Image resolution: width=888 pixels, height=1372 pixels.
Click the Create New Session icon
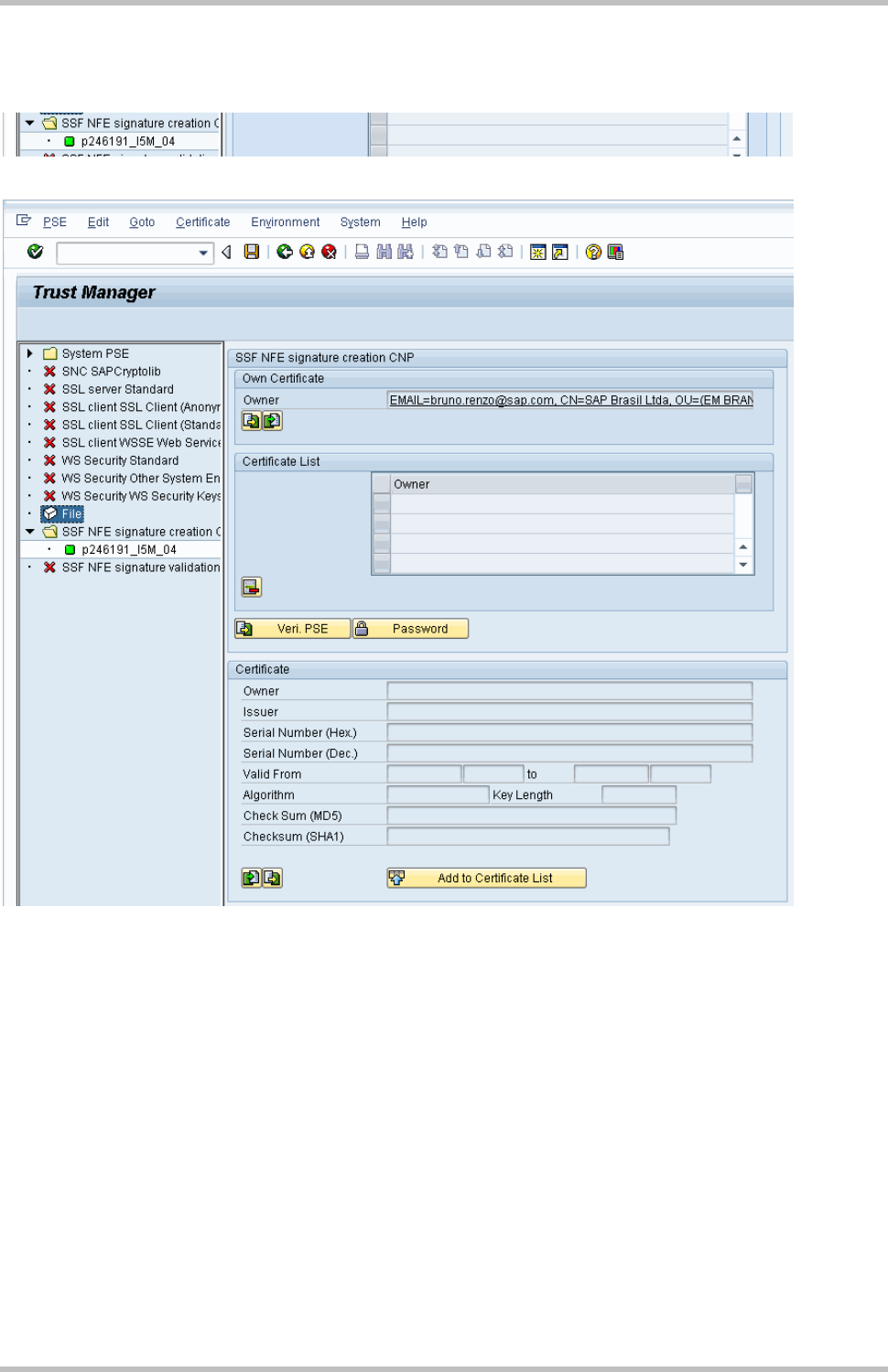pyautogui.click(x=538, y=253)
